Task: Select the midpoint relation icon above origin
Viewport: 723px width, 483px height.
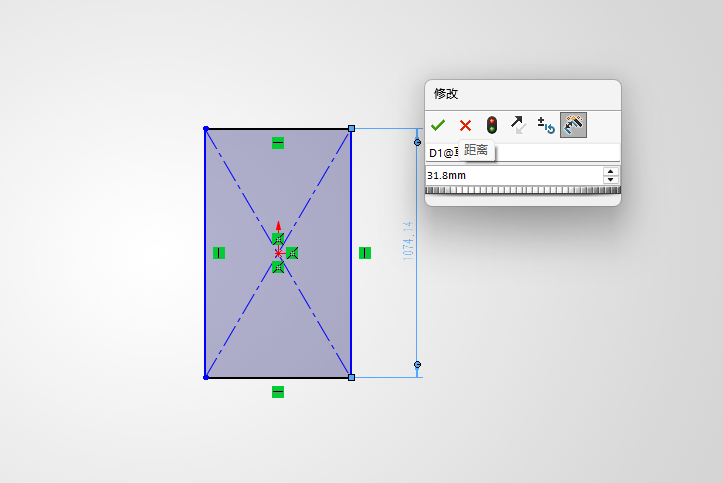Action: pyautogui.click(x=278, y=239)
